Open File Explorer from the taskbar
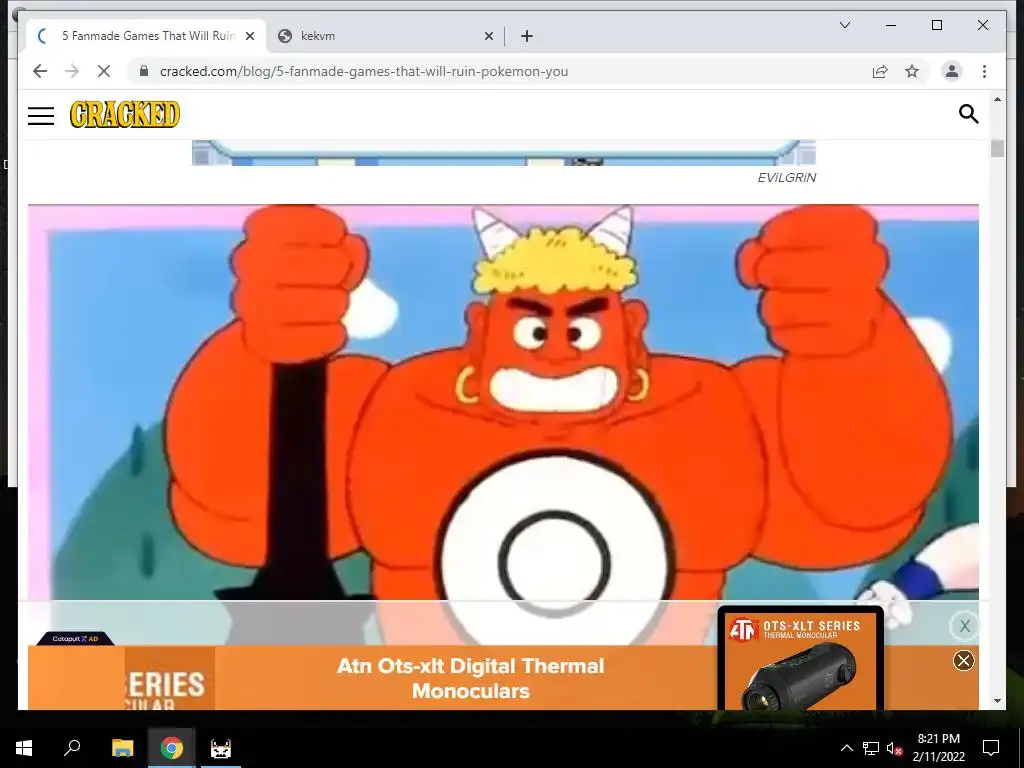Image resolution: width=1024 pixels, height=768 pixels. tap(122, 748)
